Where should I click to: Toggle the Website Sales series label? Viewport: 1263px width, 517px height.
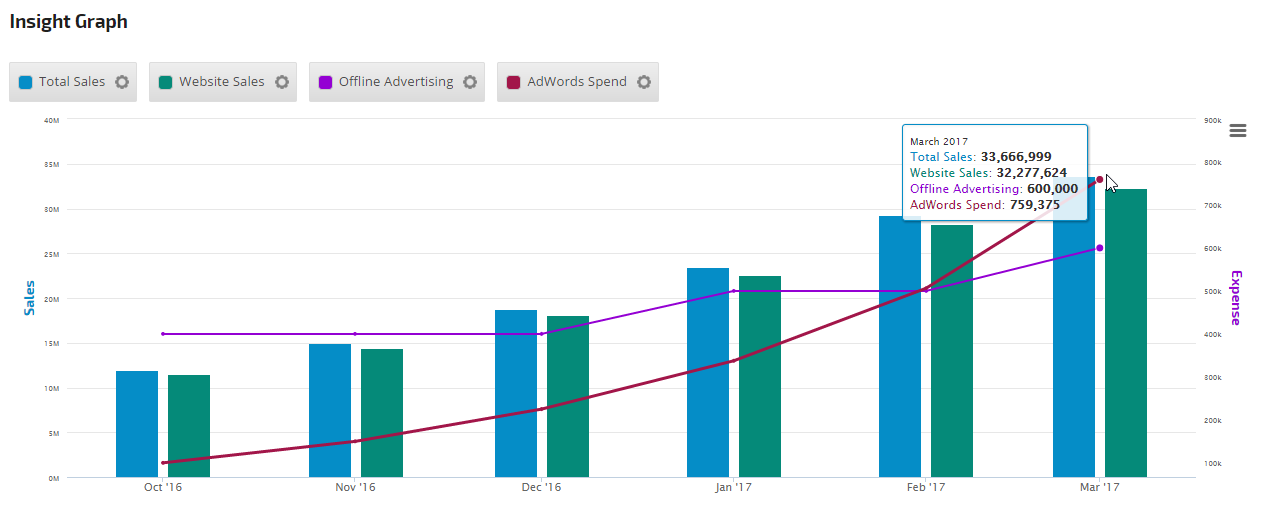click(222, 82)
